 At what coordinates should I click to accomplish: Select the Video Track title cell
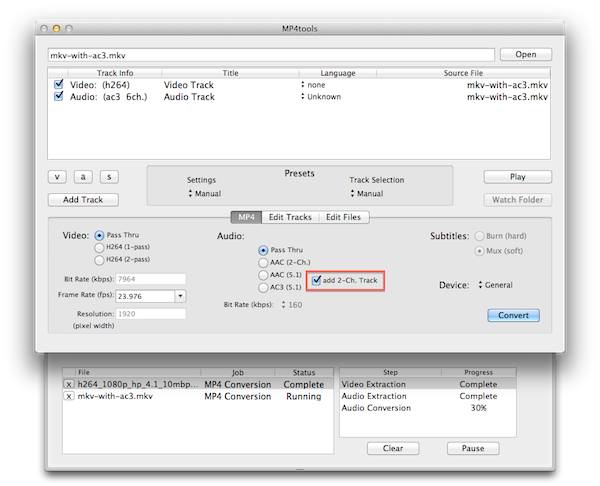[189, 85]
